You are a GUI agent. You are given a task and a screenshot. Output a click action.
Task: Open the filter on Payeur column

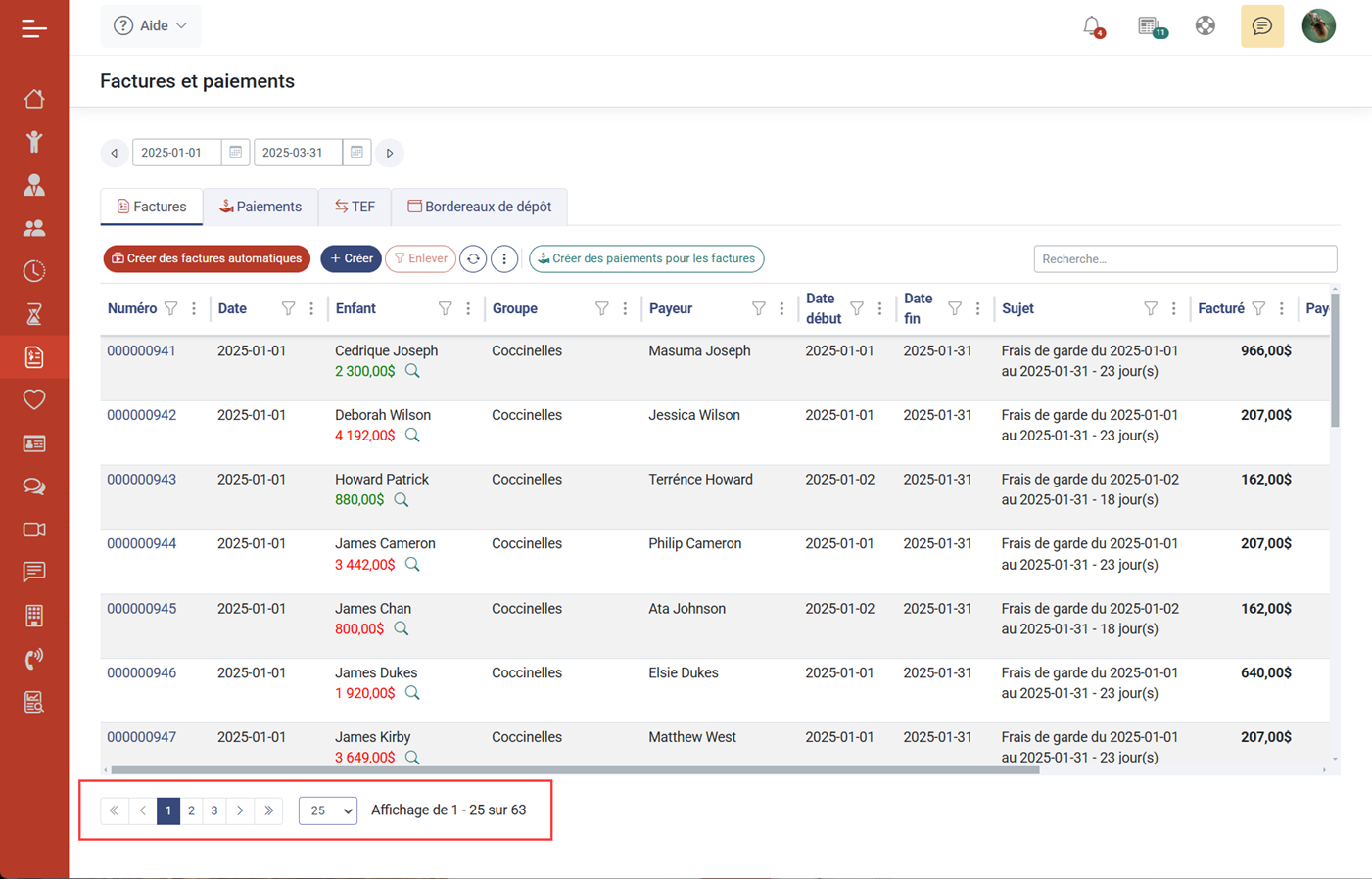coord(758,309)
